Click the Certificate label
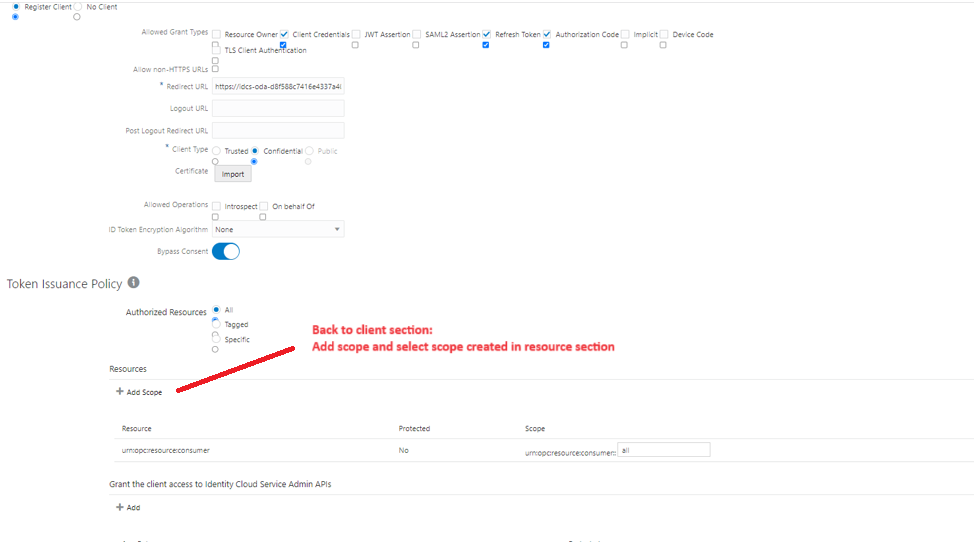974x542 pixels. [191, 171]
